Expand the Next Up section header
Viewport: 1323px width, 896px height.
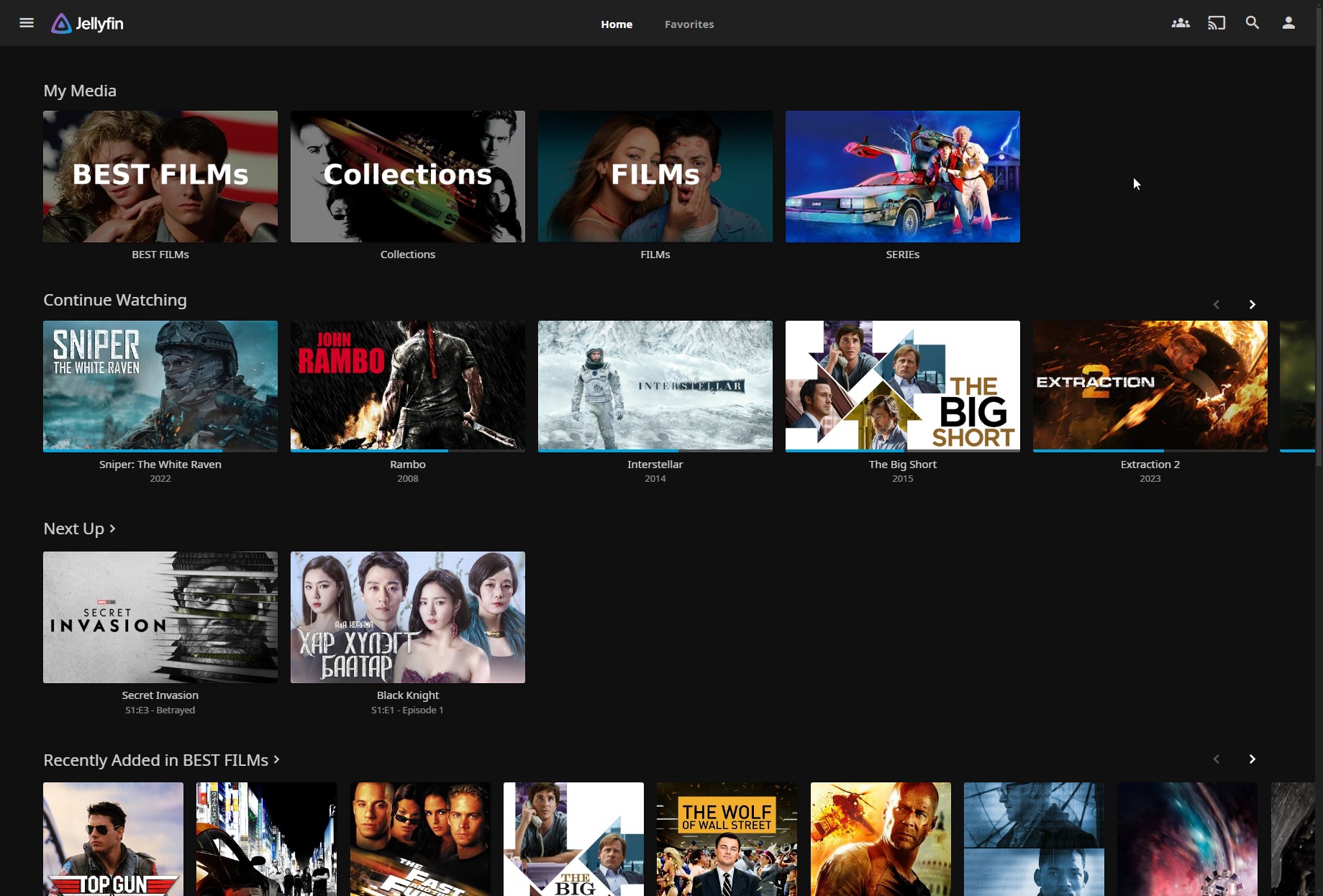pyautogui.click(x=79, y=529)
